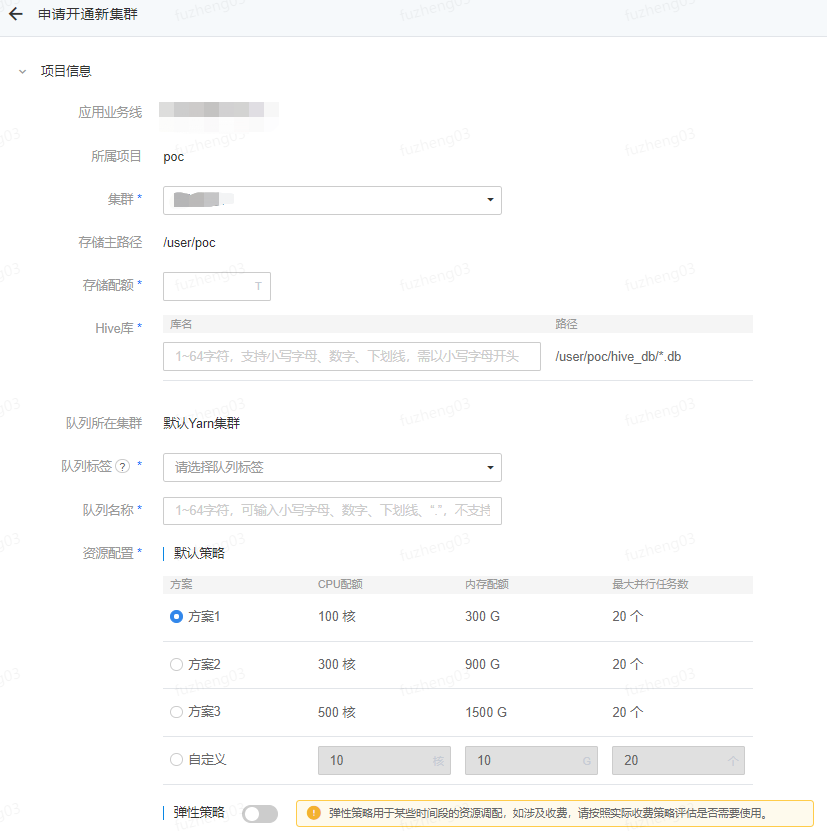Click the 存储配额 input field
The height and width of the screenshot is (833, 827).
coord(215,286)
